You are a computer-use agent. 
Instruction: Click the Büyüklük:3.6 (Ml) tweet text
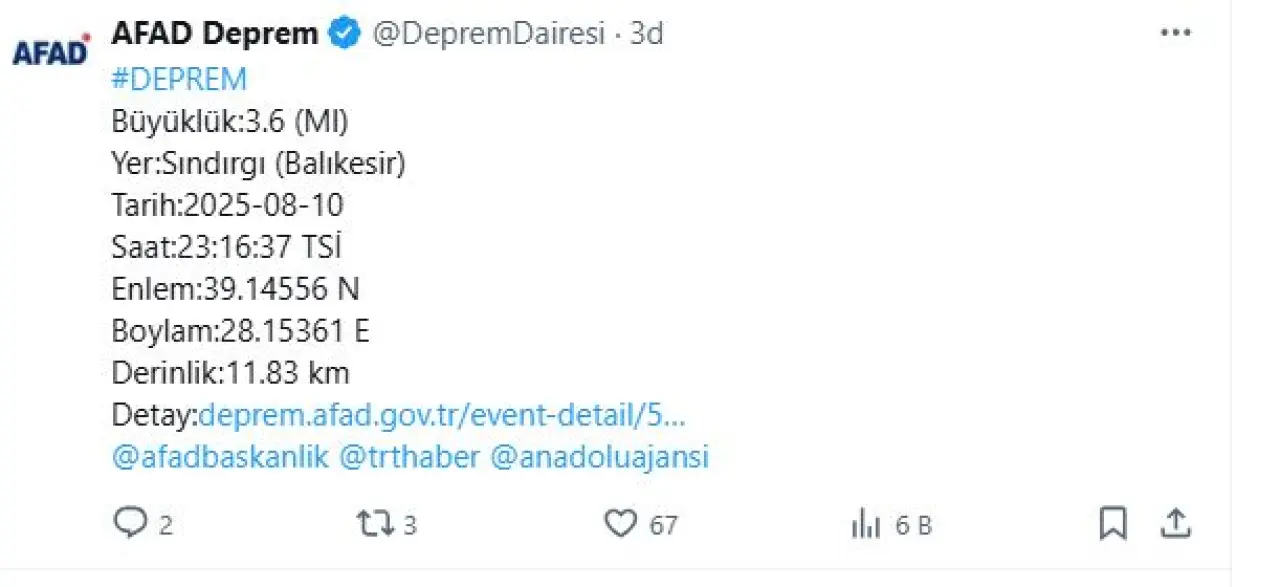(x=230, y=121)
